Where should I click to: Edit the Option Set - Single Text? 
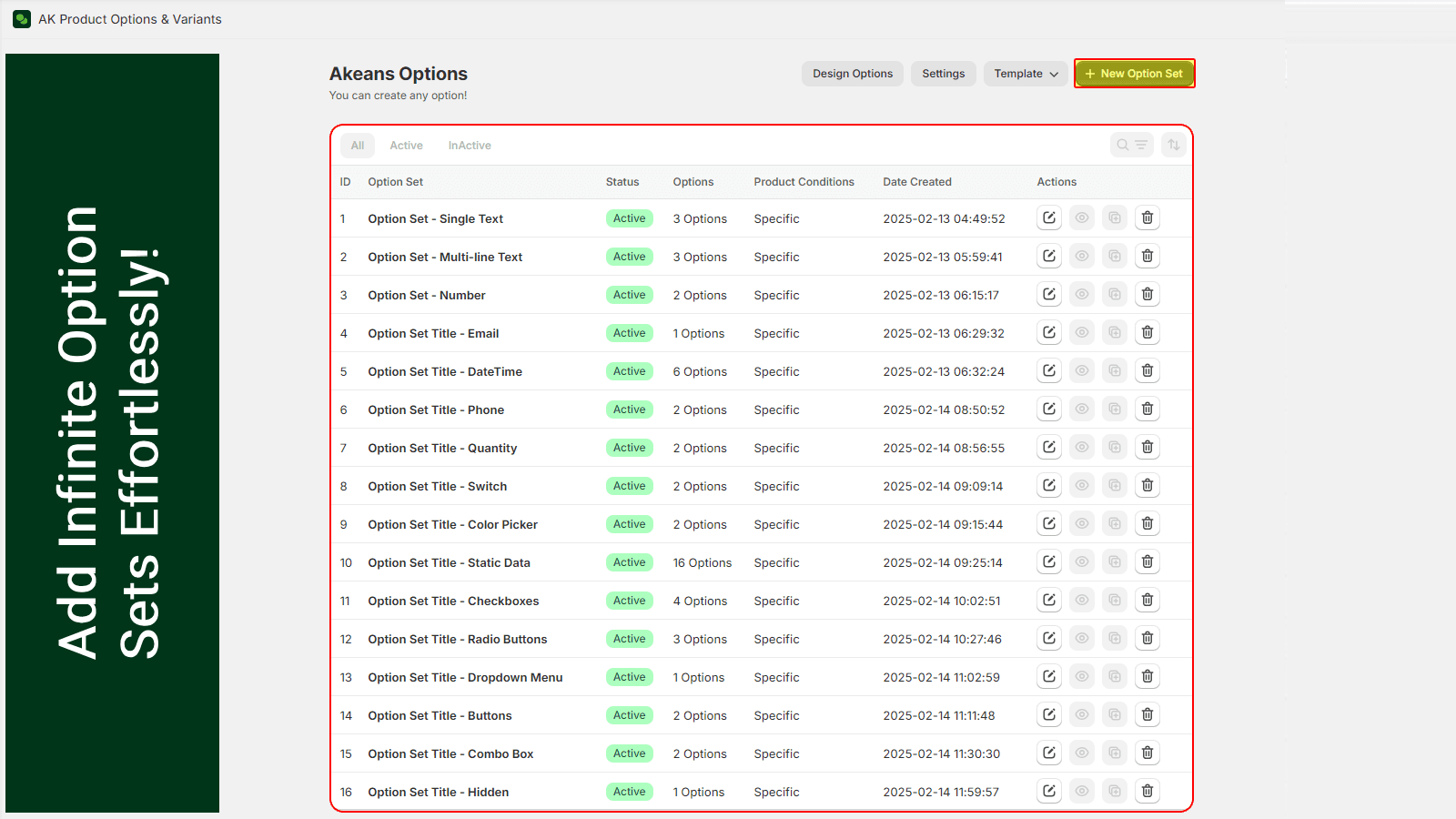1048,217
